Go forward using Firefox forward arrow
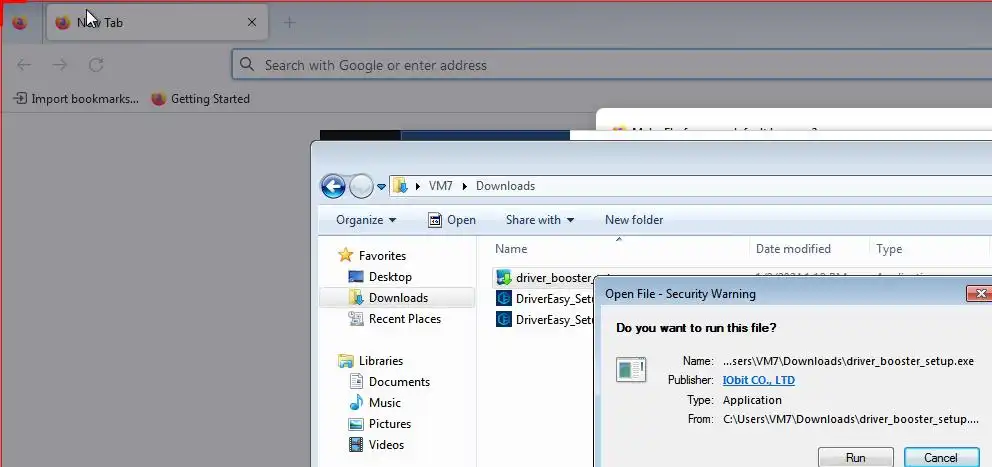This screenshot has width=992, height=467. click(x=60, y=65)
